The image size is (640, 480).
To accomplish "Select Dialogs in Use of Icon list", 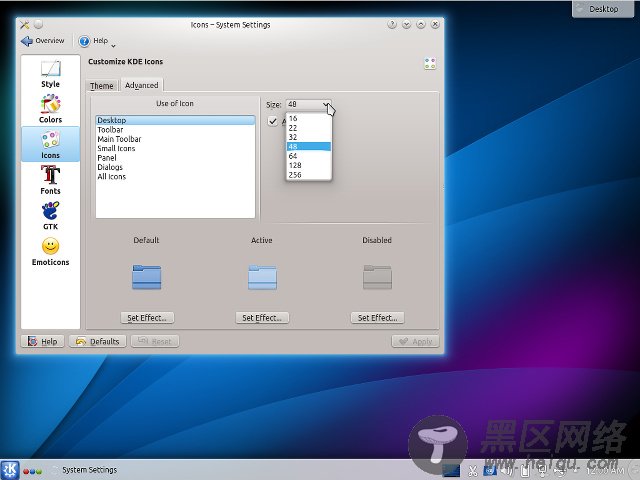I will point(175,167).
